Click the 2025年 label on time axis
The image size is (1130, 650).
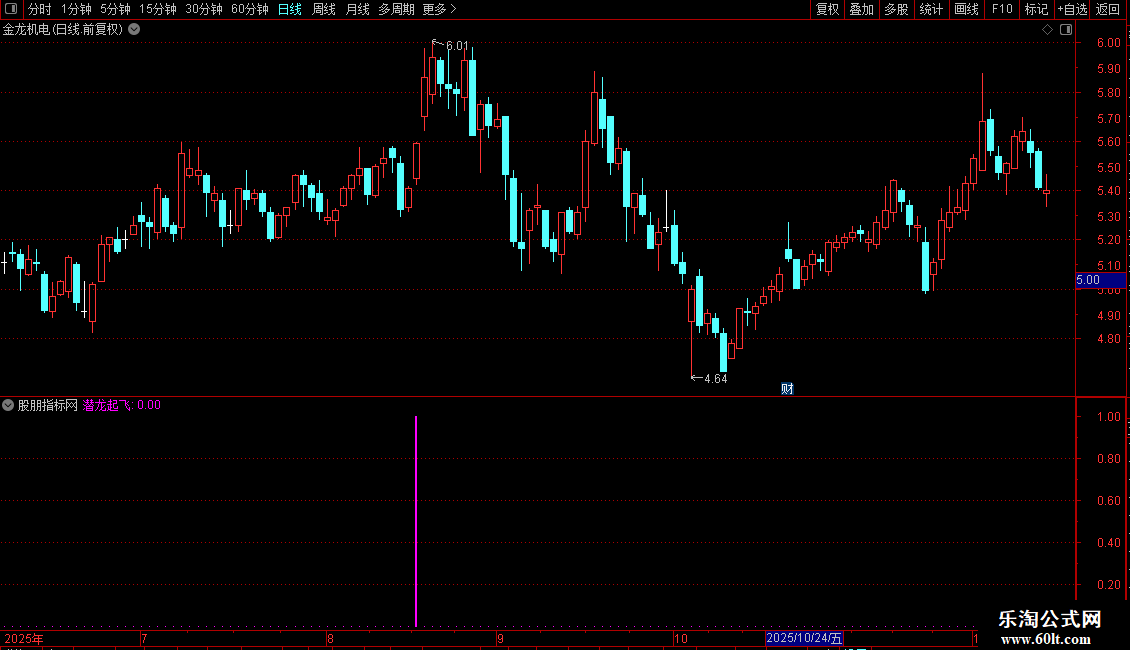pos(24,638)
